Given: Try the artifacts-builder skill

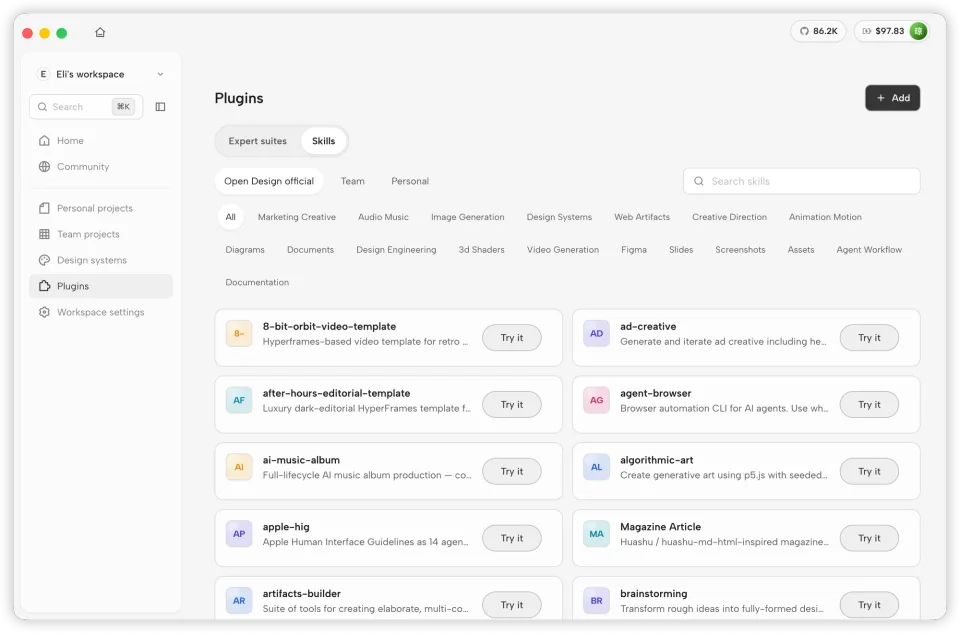Looking at the screenshot, I should (x=512, y=605).
